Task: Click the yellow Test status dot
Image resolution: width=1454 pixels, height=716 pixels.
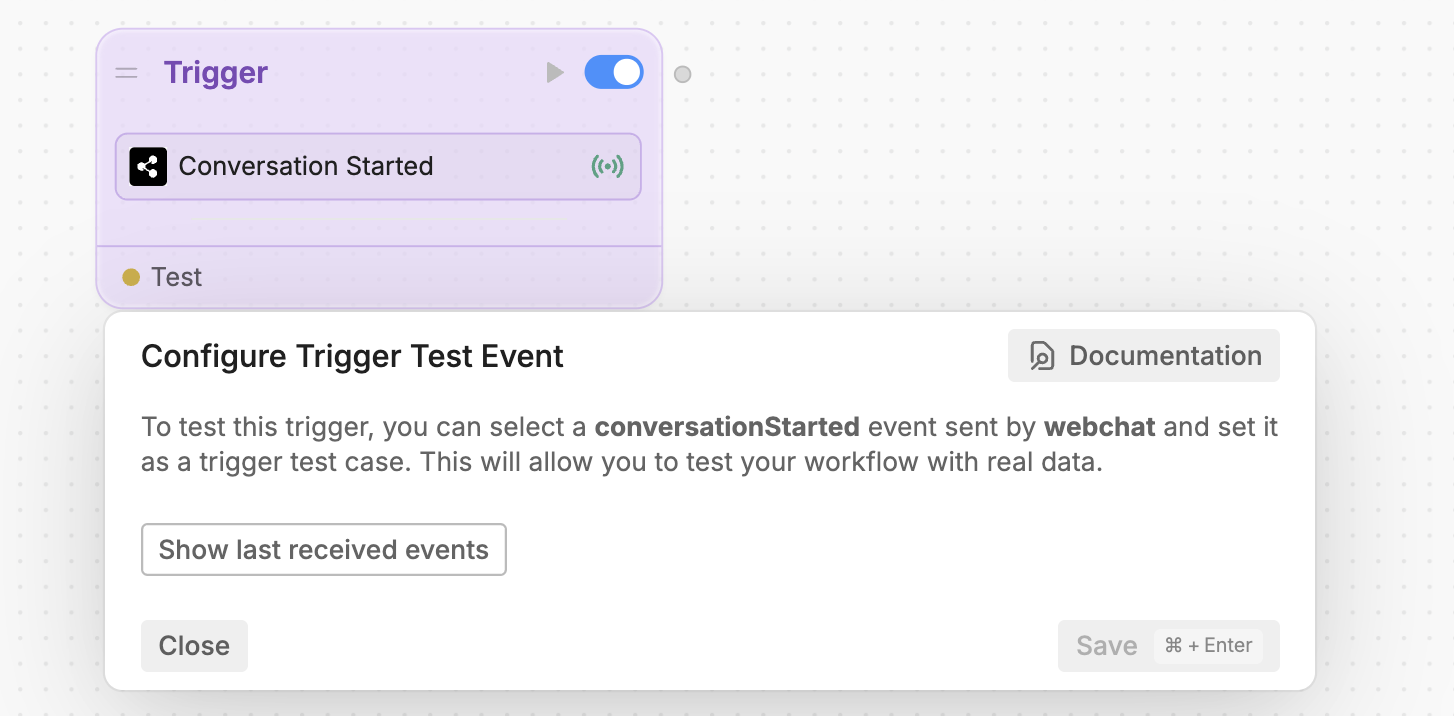Action: click(131, 277)
